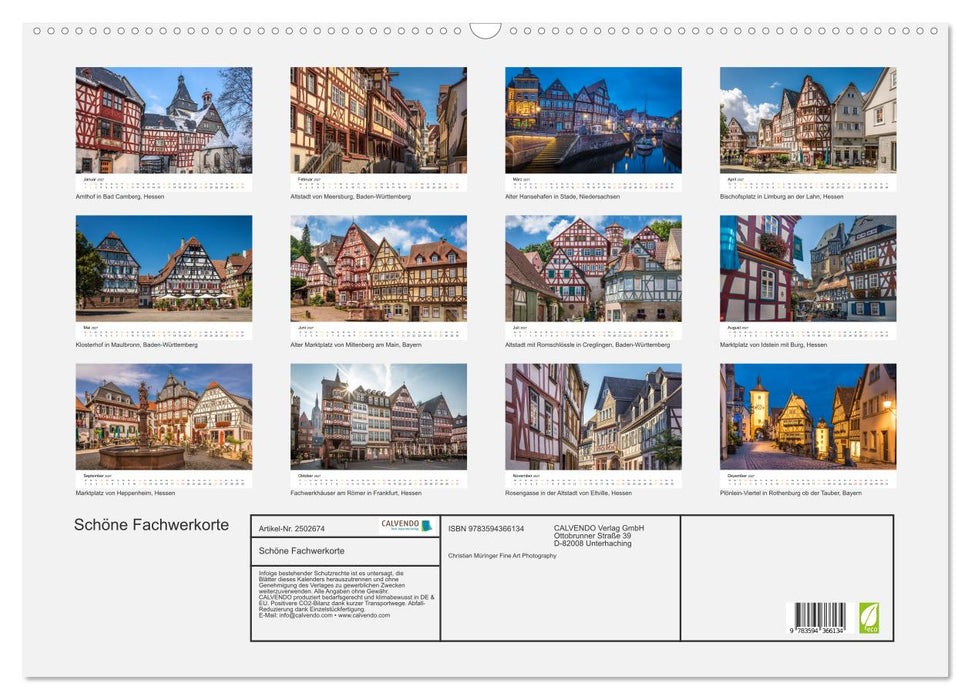Open the Marktplatz von Idstein photo
971x700 pixels.
tap(808, 268)
